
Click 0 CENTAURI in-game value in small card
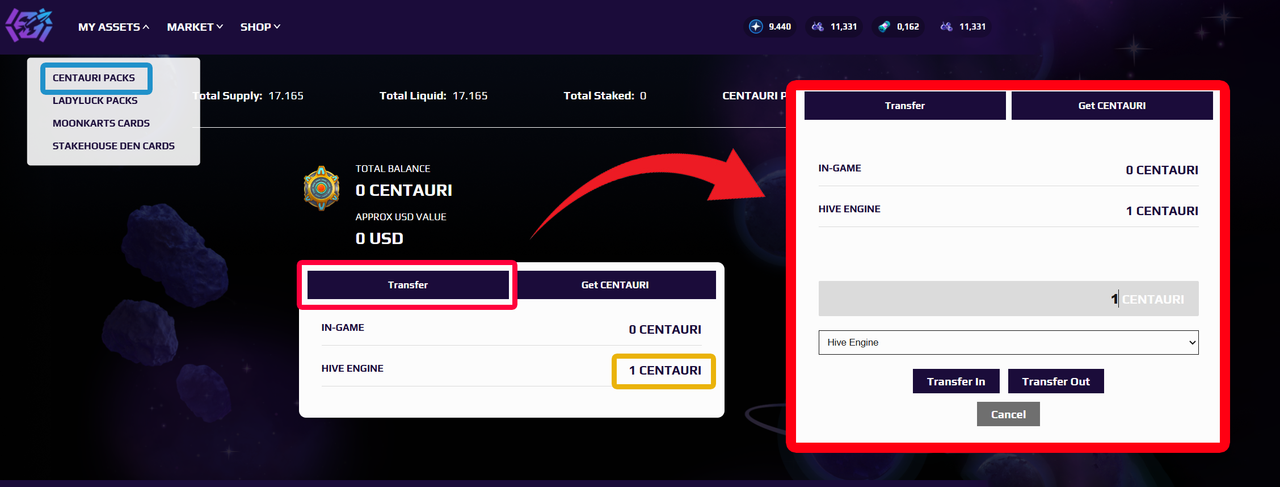pos(665,329)
